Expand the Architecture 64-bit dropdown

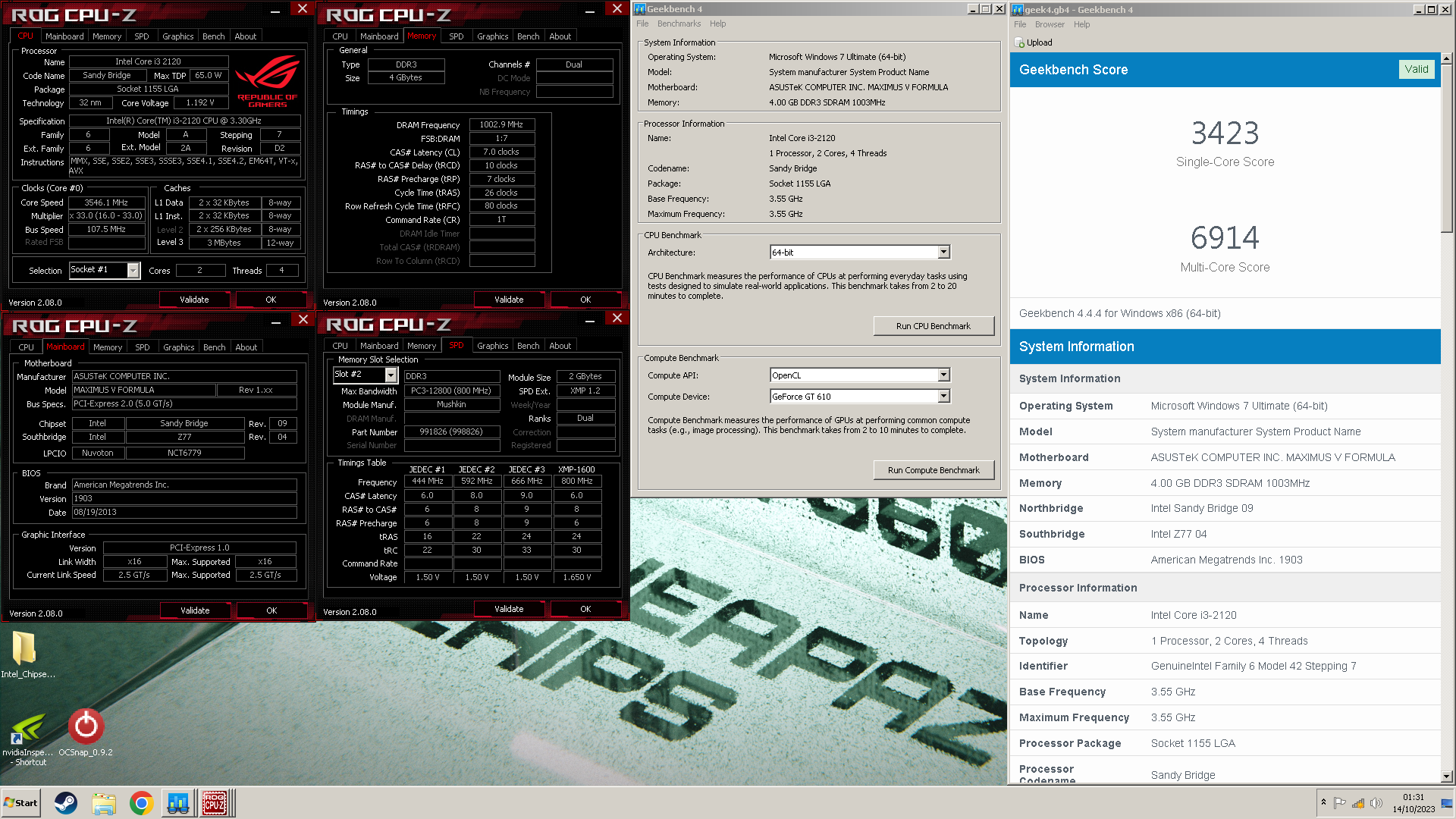(943, 252)
